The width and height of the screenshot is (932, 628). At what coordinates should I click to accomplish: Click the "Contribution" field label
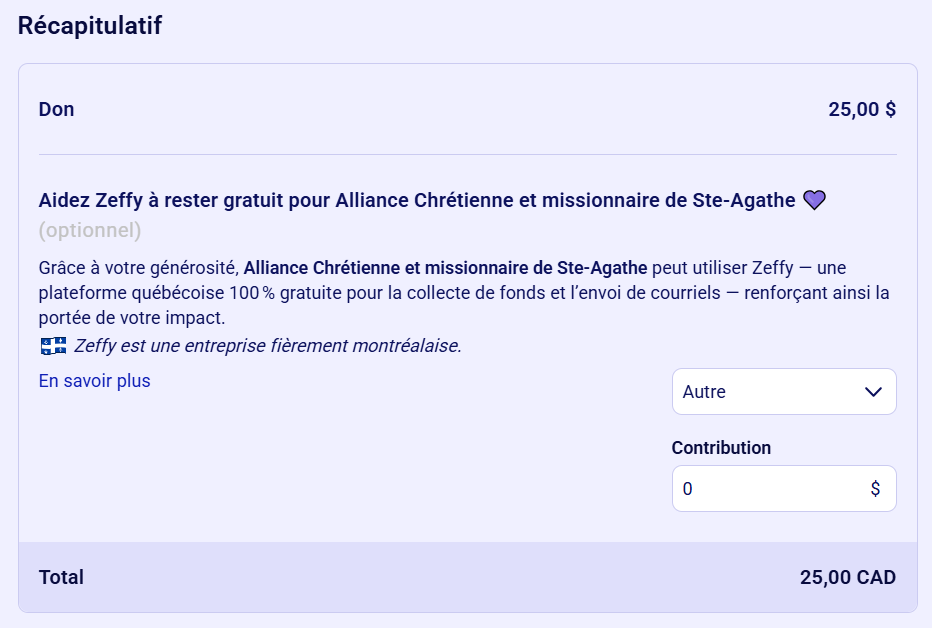tap(721, 448)
